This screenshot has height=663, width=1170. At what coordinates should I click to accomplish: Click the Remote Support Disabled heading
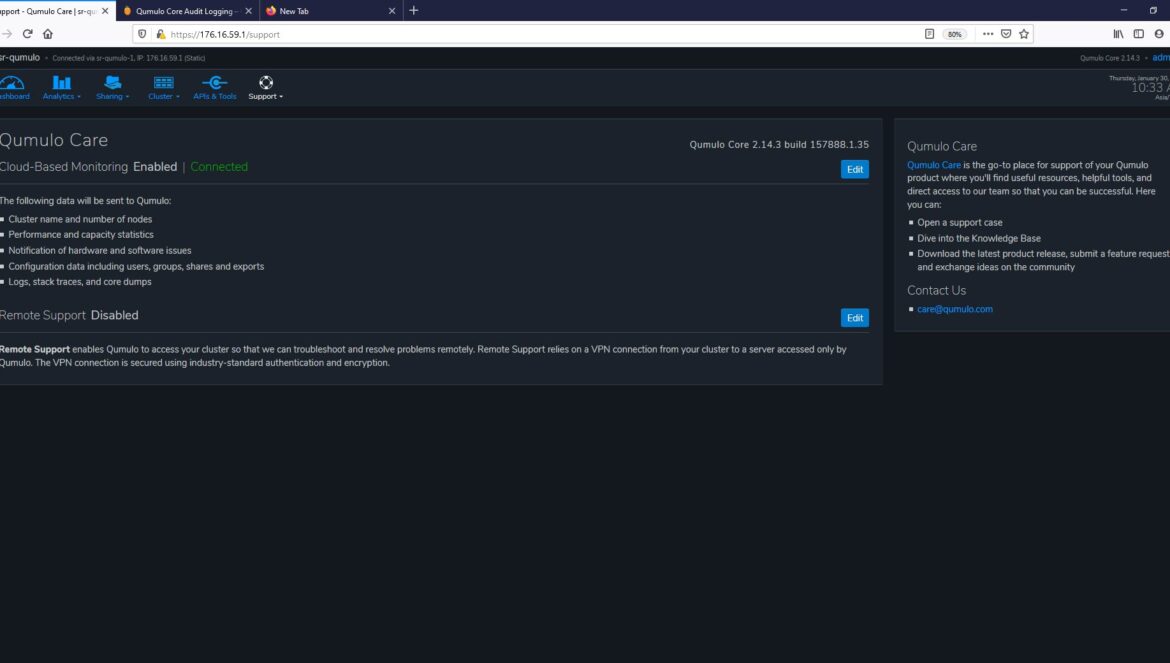(69, 315)
